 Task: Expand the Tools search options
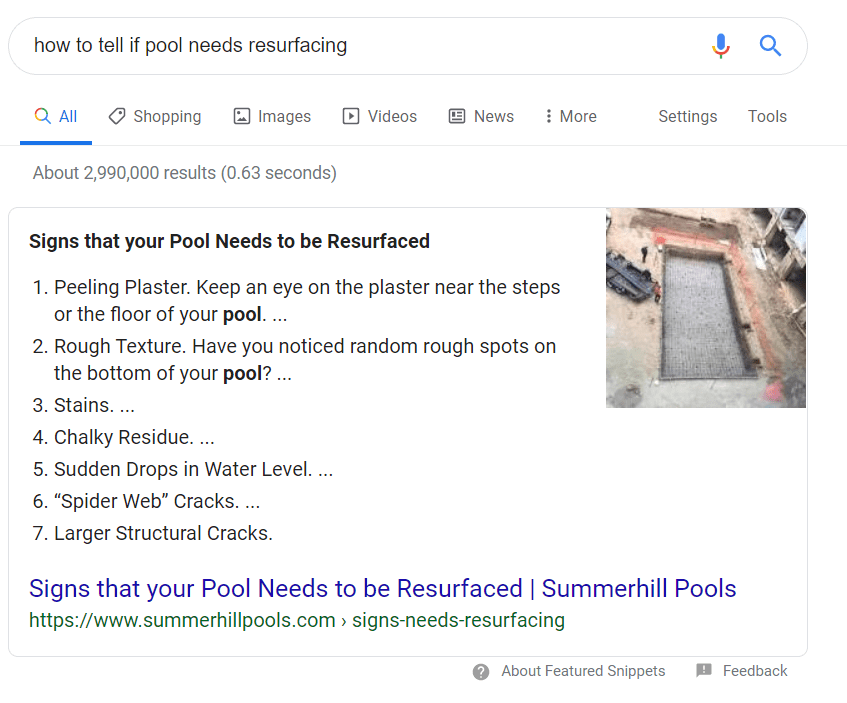click(x=767, y=116)
